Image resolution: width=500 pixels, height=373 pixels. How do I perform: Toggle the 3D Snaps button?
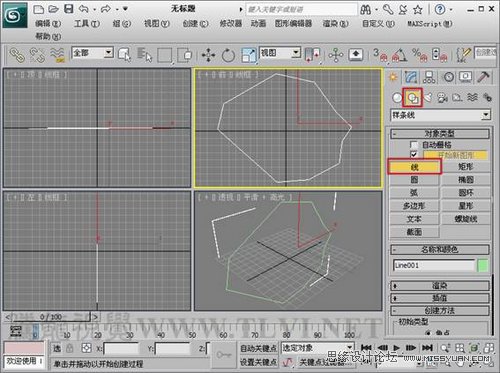(381, 55)
